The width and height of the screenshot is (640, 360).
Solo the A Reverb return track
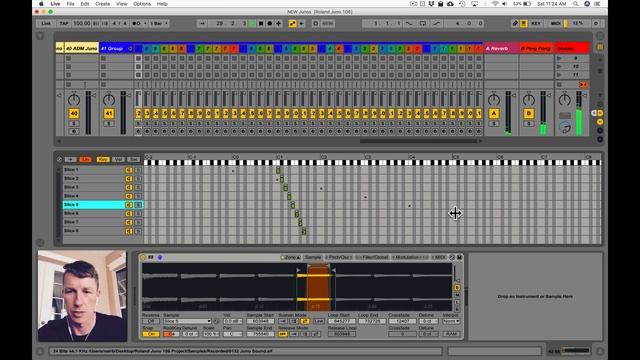pos(493,124)
